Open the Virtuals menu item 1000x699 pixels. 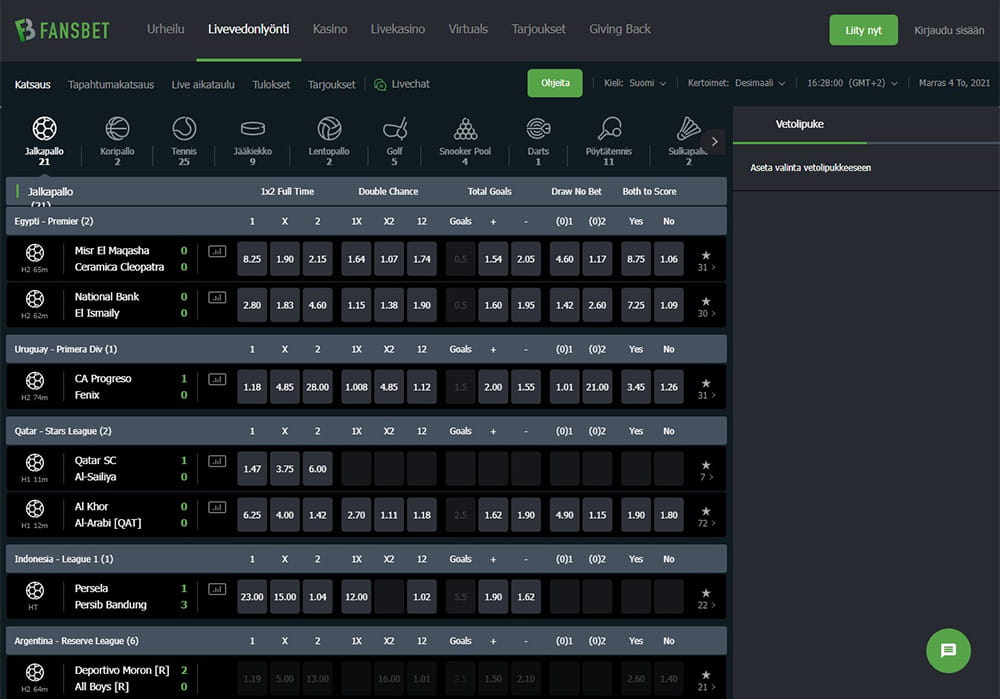tap(467, 29)
